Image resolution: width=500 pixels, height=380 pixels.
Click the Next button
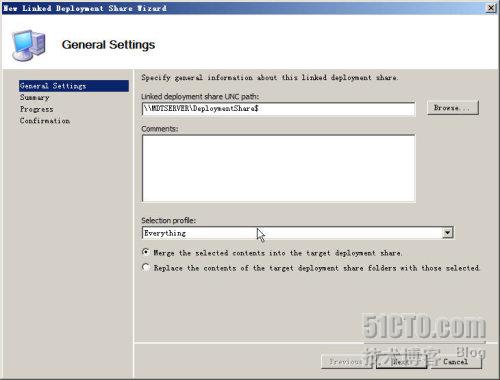pyautogui.click(x=401, y=362)
